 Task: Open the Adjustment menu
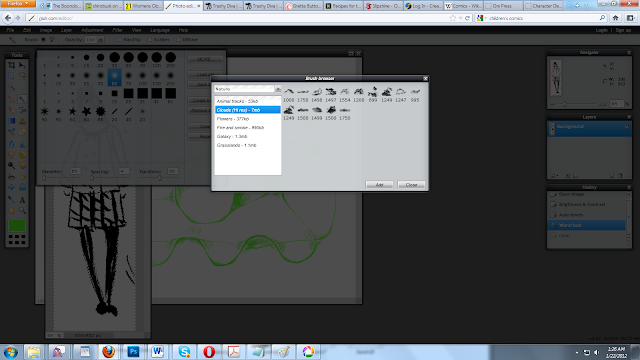(92, 30)
